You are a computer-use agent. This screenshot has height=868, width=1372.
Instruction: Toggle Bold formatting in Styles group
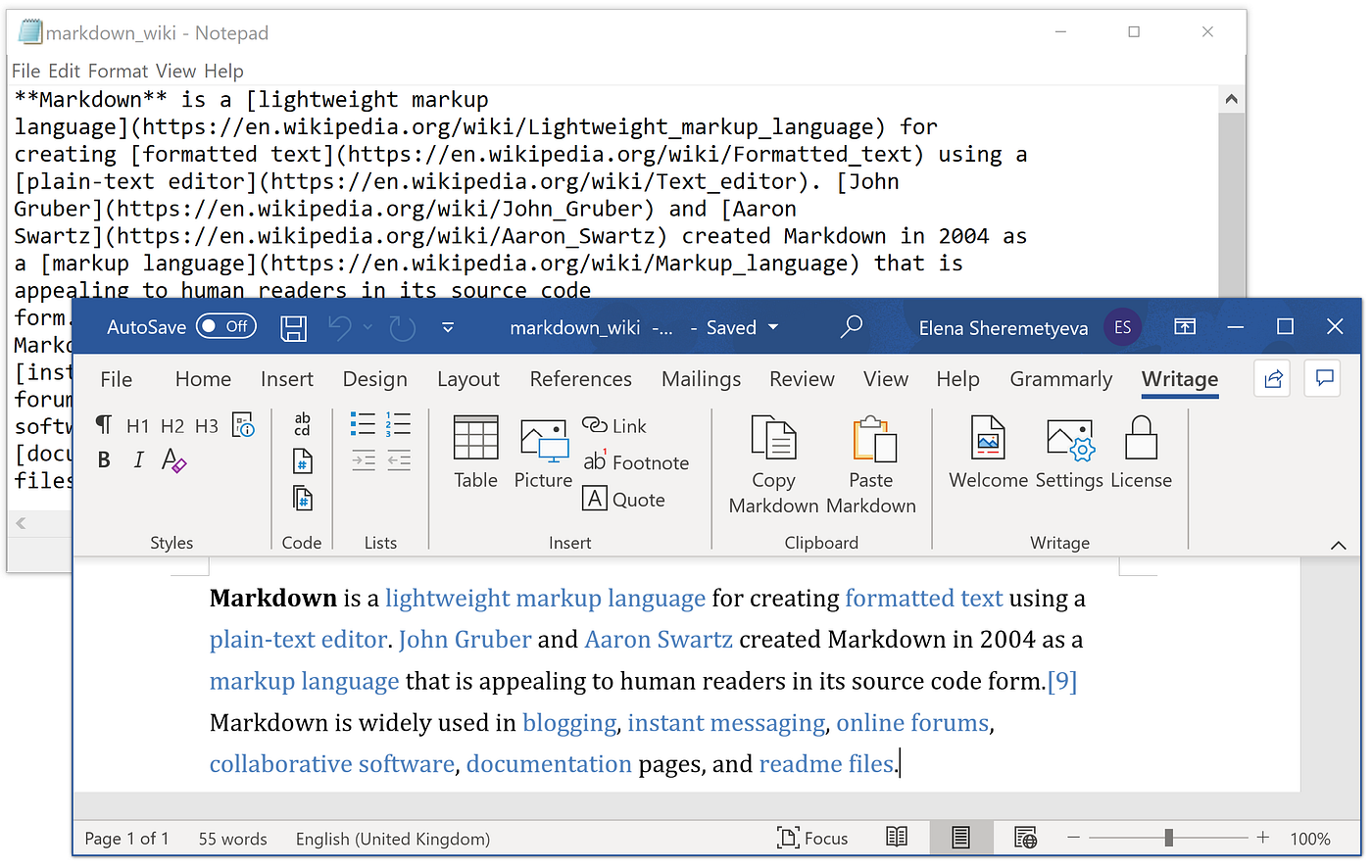point(104,459)
